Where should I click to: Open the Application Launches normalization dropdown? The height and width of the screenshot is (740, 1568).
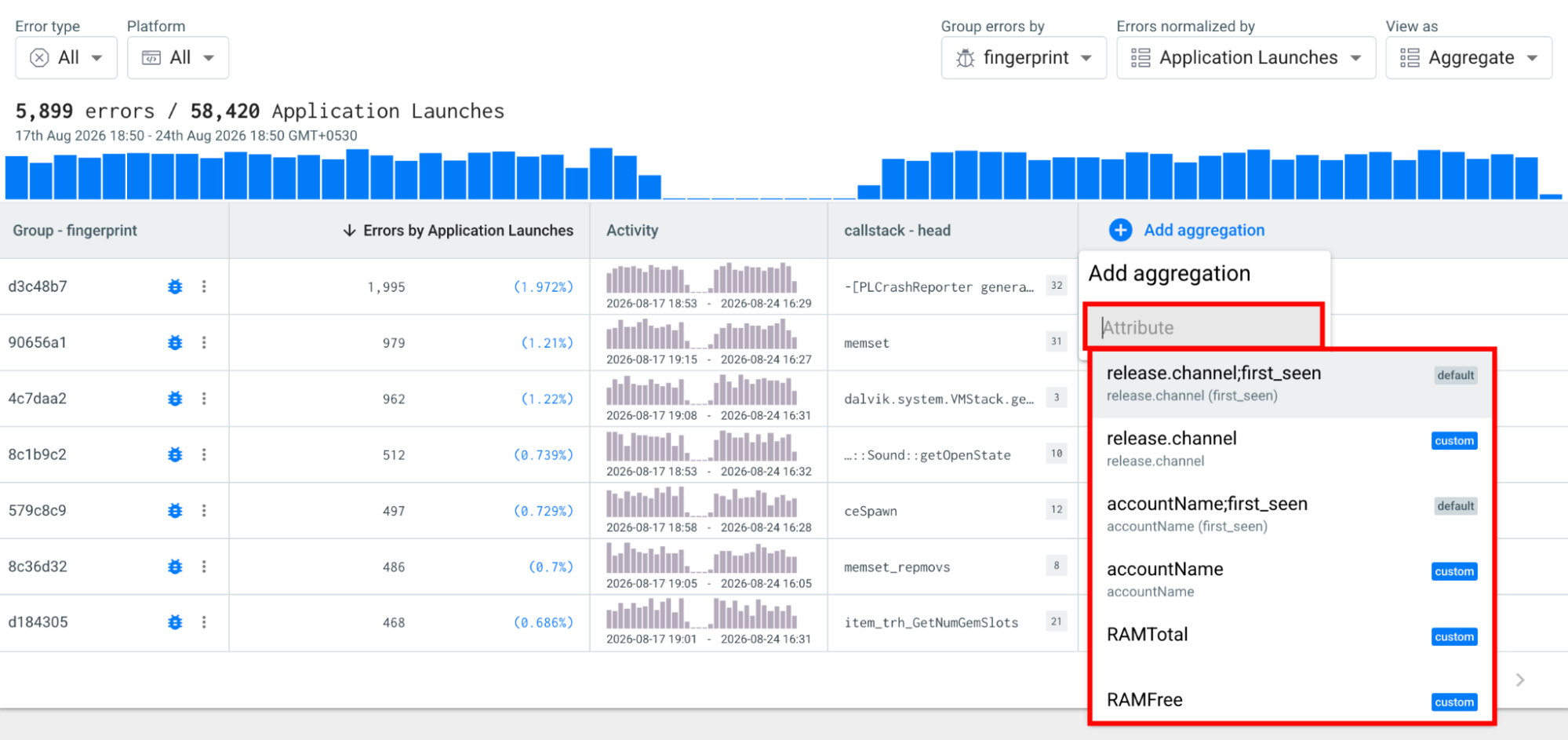tap(1246, 57)
